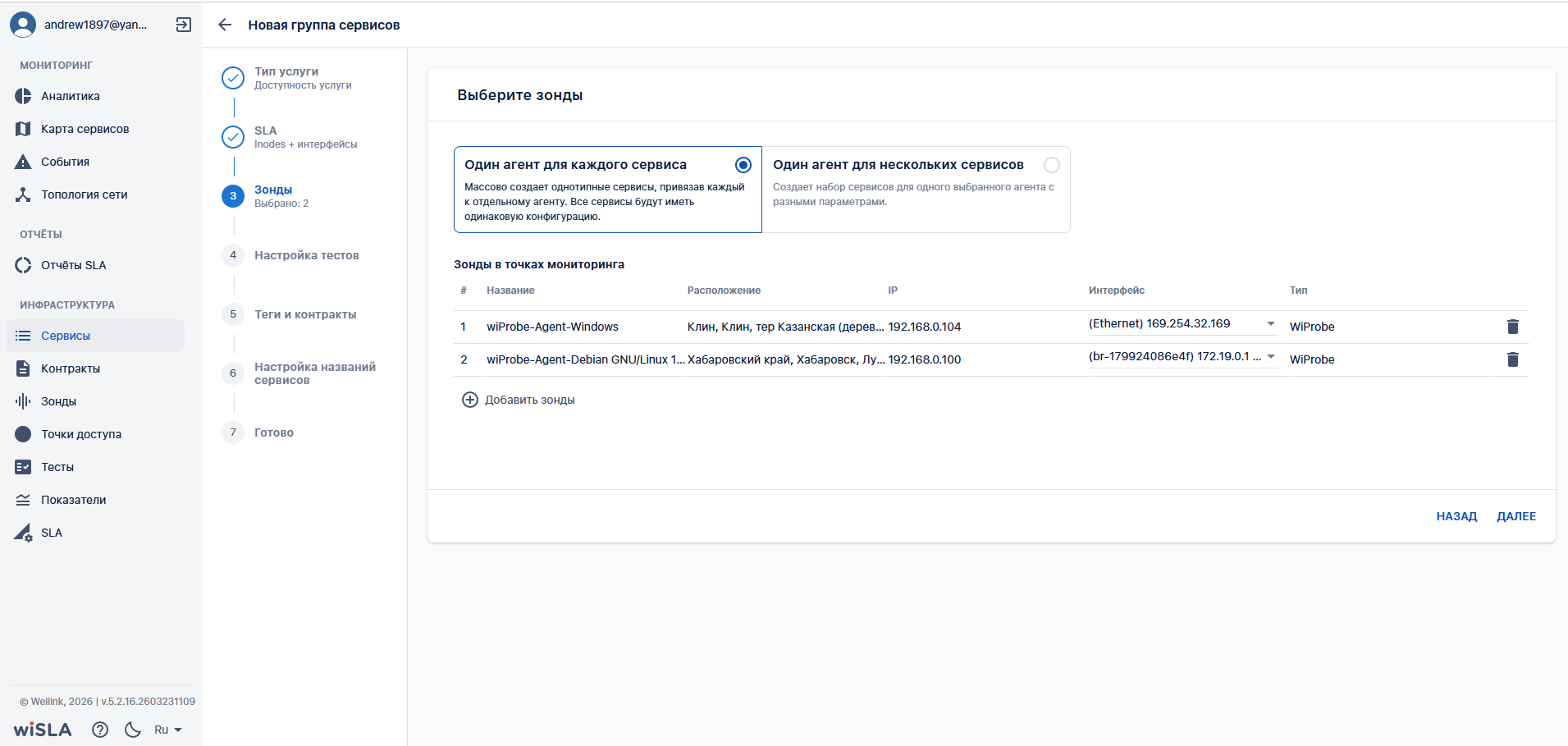Viewport: 1568px width, 746px height.
Task: Open Аналитика from the sidebar
Action: click(71, 96)
